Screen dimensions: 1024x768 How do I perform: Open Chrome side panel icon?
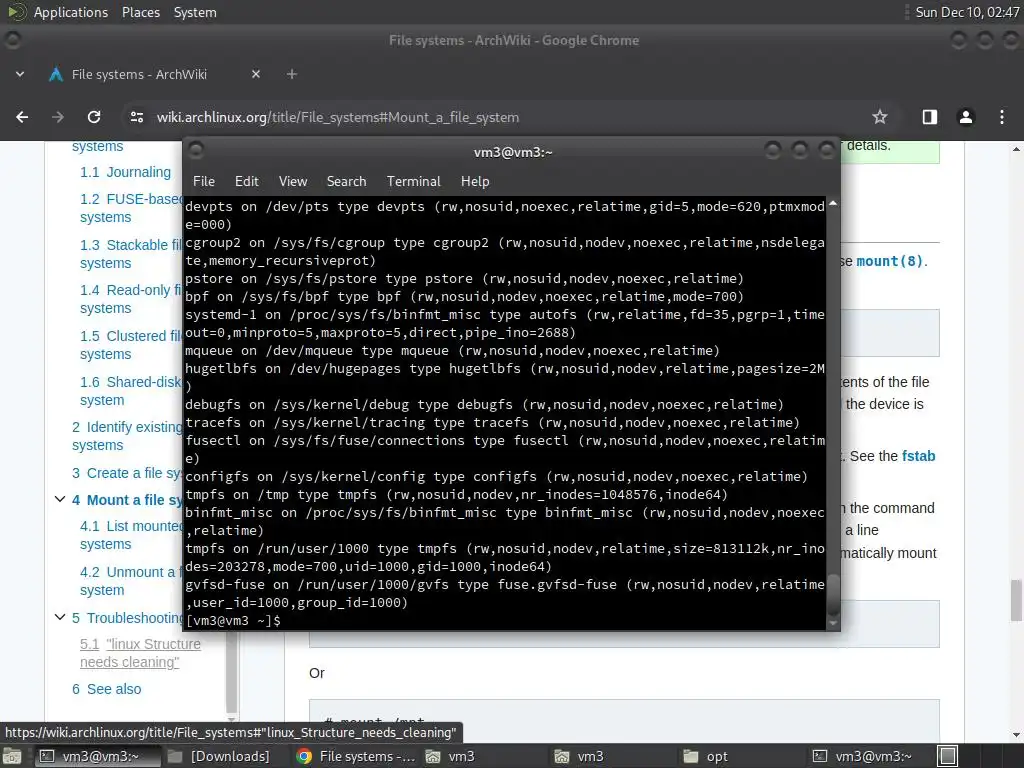coord(929,117)
